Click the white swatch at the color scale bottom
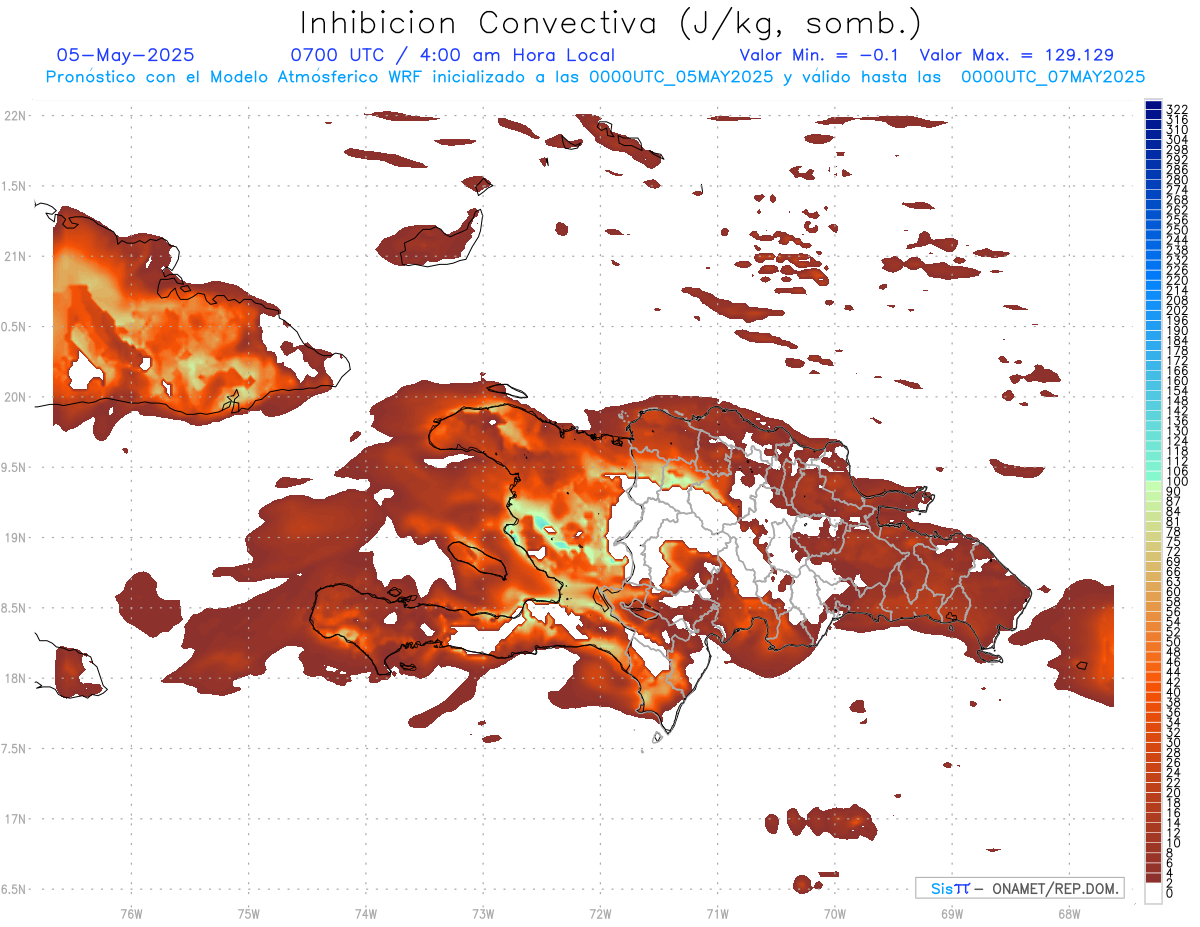Image resolution: width=1200 pixels, height=927 pixels. [x=1153, y=894]
